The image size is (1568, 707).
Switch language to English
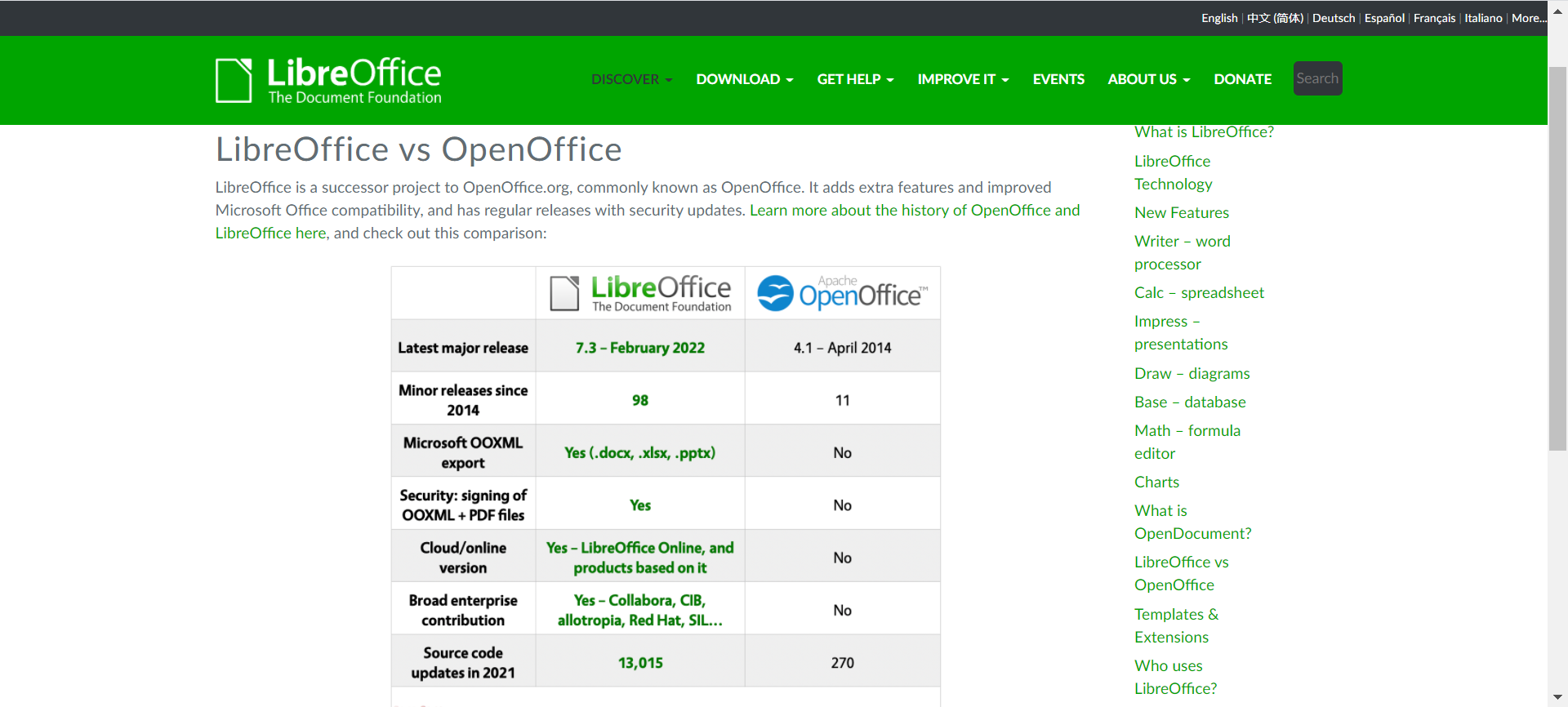point(1219,18)
